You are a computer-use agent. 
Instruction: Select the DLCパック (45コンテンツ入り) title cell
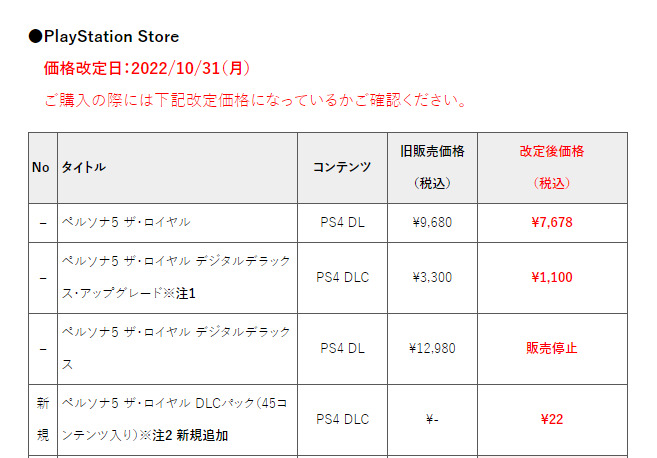[176, 419]
